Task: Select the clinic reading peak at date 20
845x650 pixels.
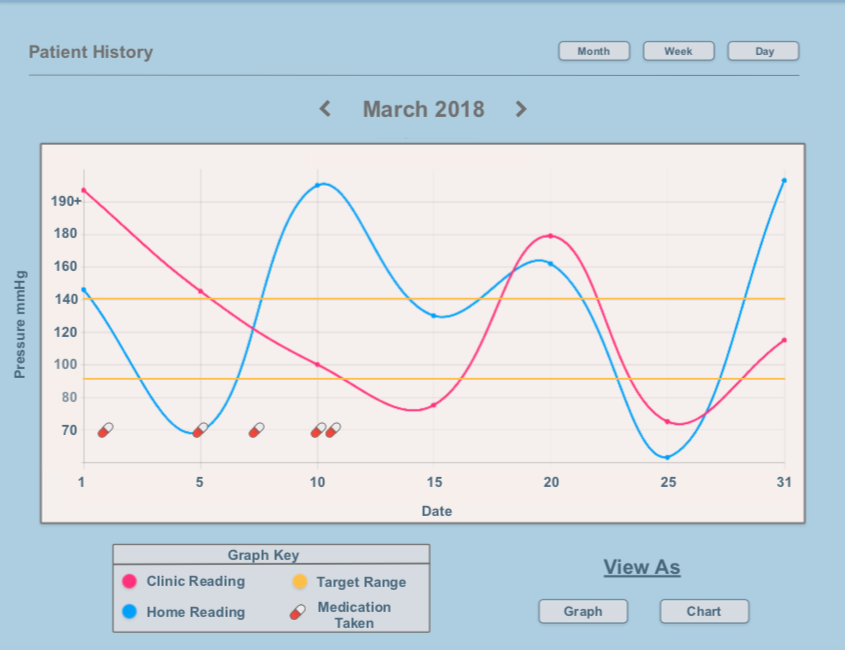Action: point(550,236)
